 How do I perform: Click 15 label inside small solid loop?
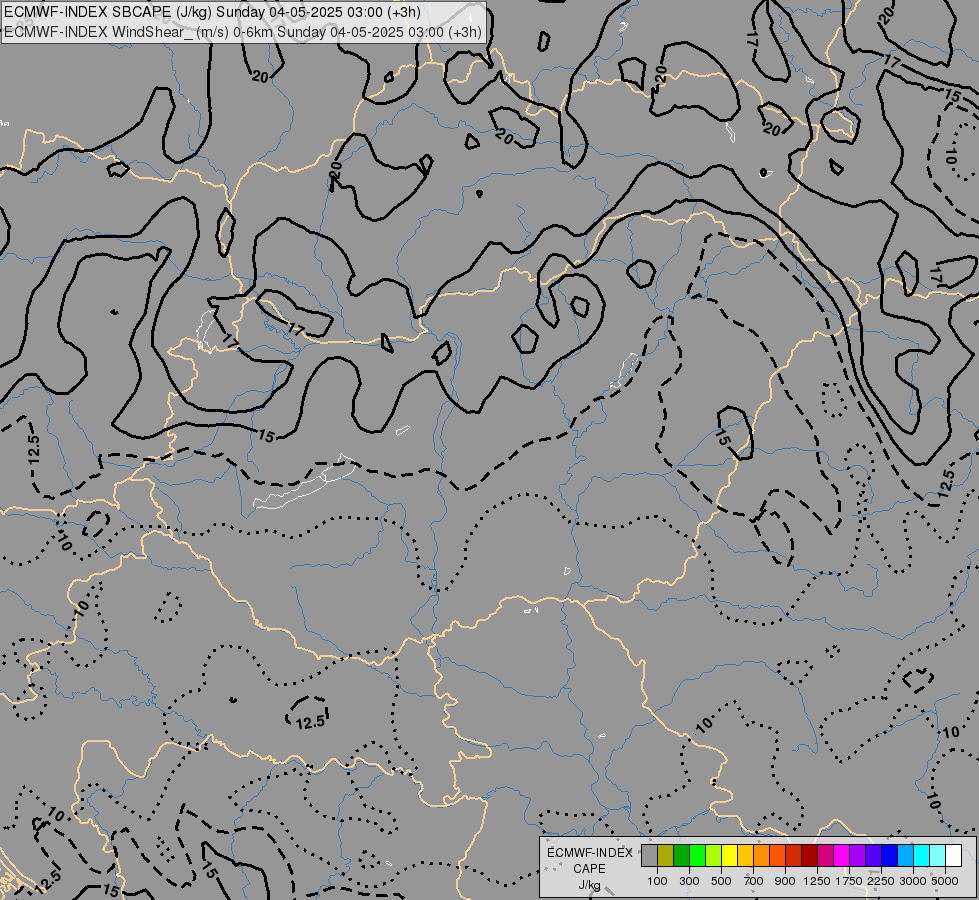(x=722, y=437)
